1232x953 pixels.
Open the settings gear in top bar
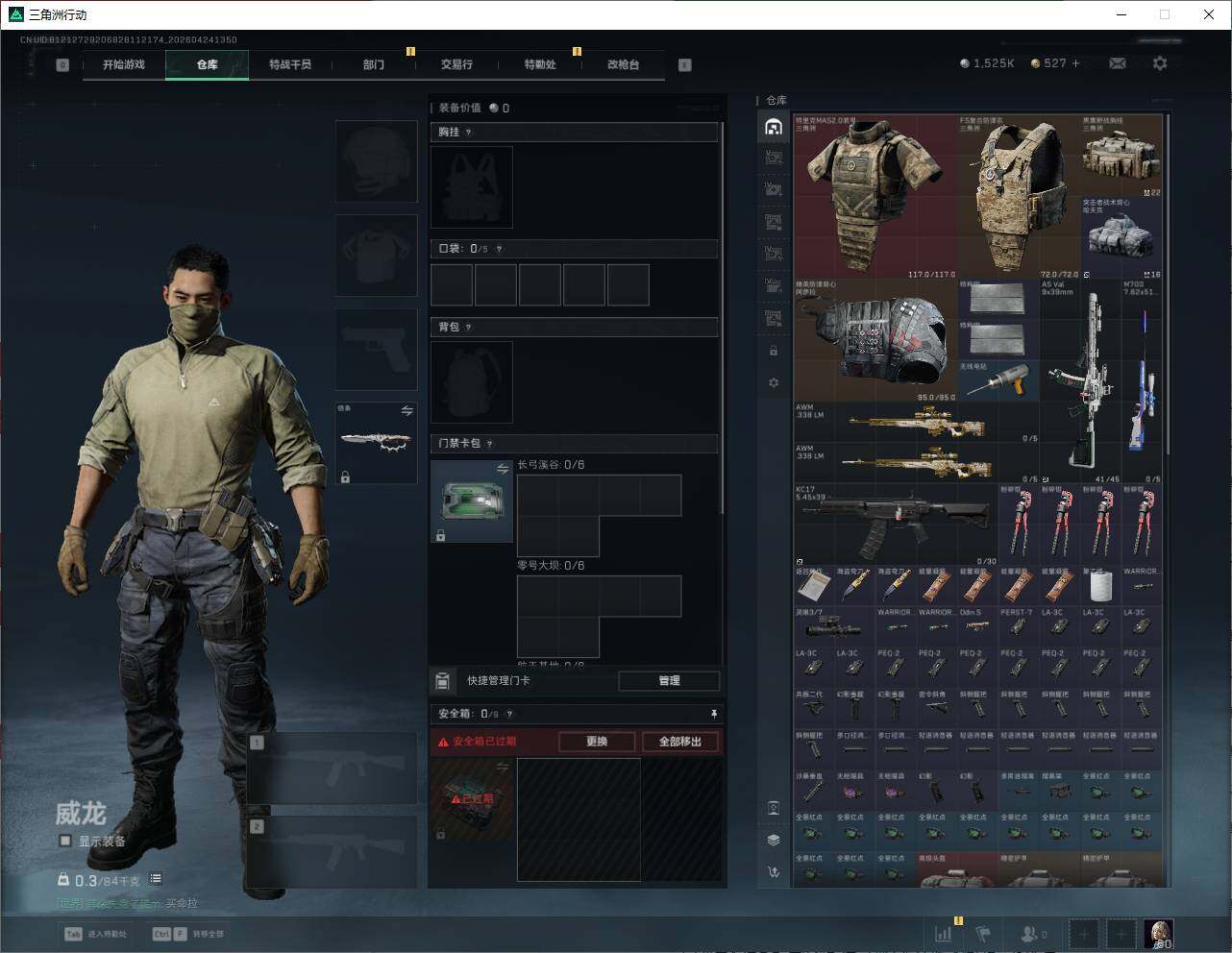coord(1160,63)
